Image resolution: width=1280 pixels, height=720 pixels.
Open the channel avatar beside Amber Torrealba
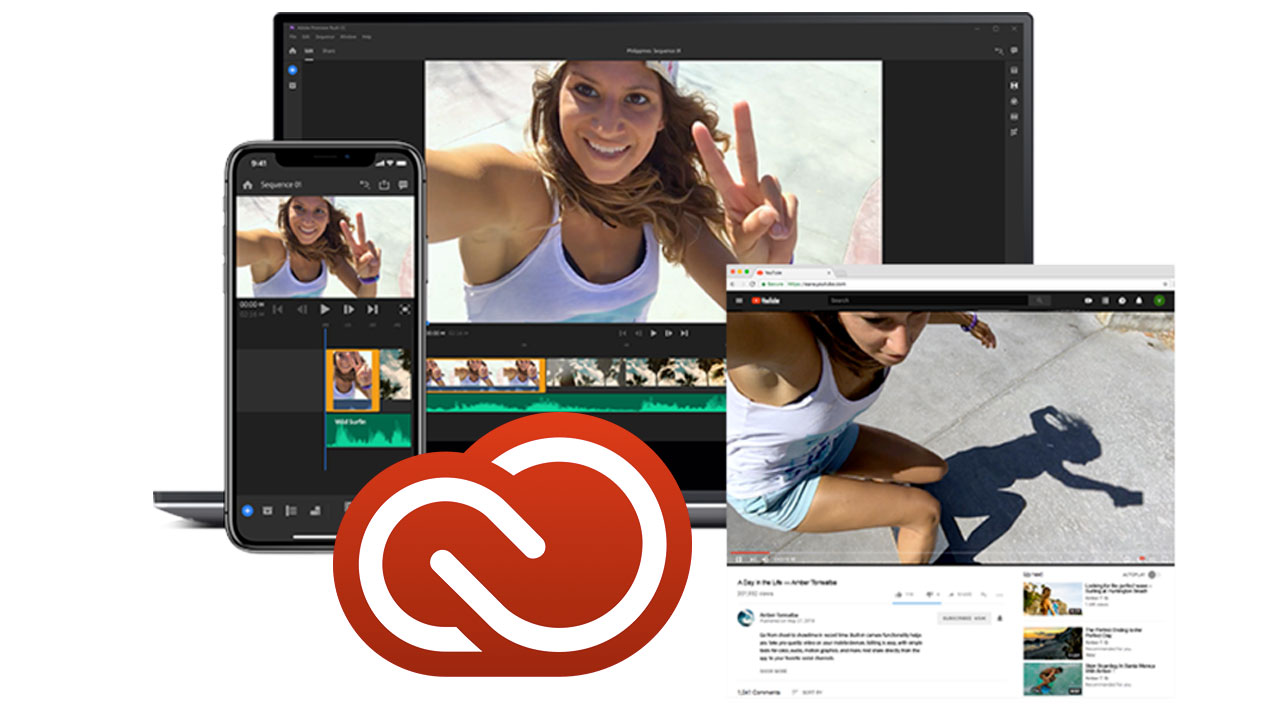[745, 619]
